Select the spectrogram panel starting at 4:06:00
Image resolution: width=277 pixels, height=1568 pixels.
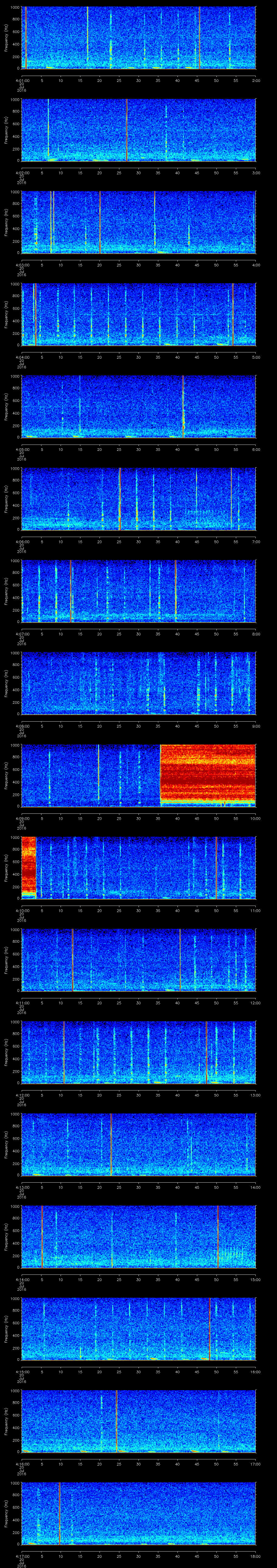(x=139, y=499)
